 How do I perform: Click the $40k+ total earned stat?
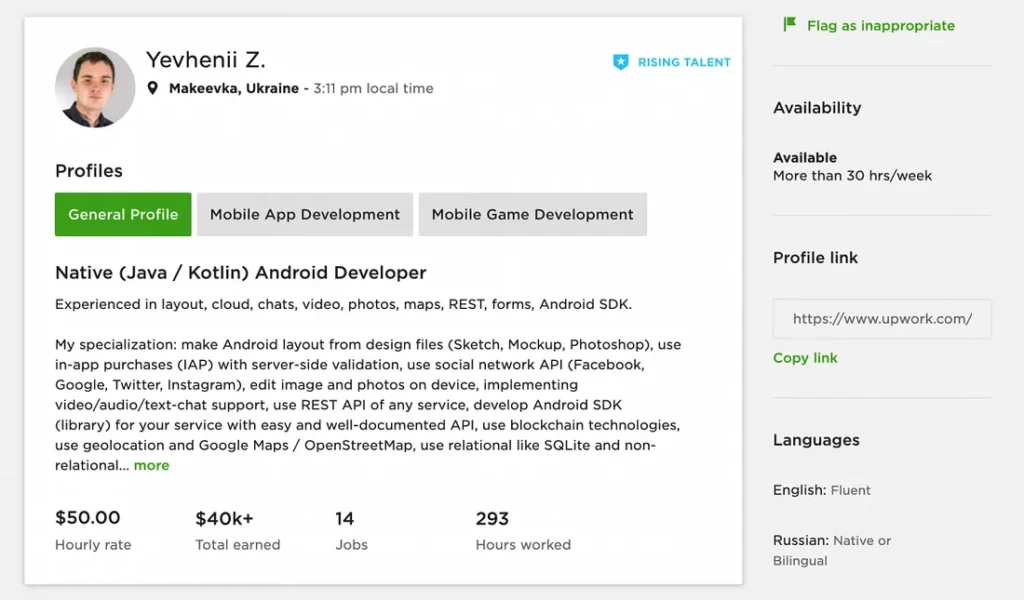pos(225,518)
